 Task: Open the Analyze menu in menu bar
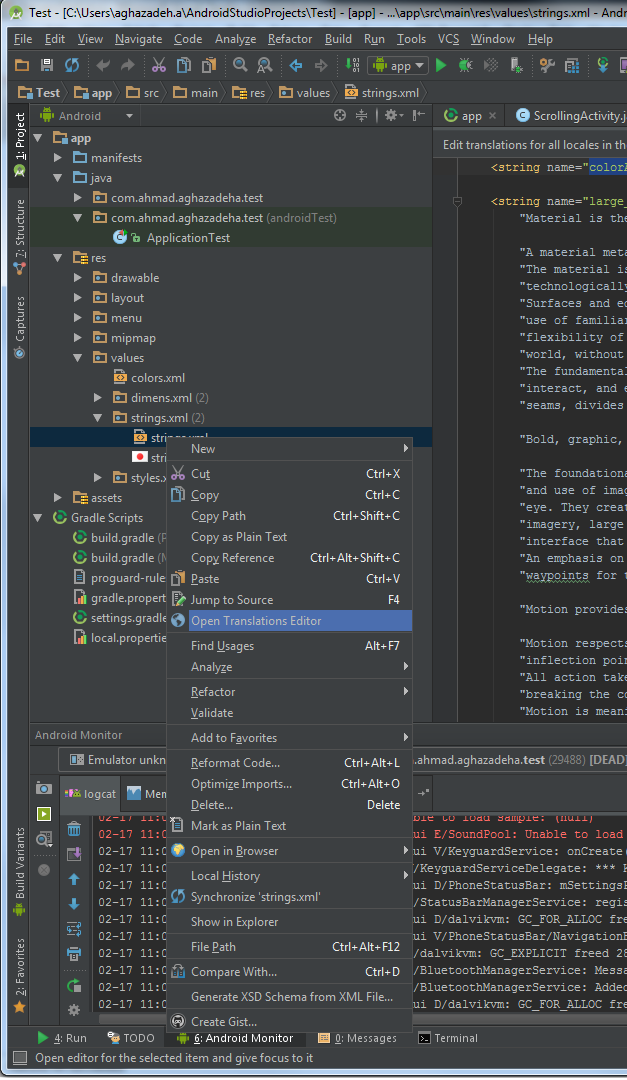pyautogui.click(x=235, y=39)
